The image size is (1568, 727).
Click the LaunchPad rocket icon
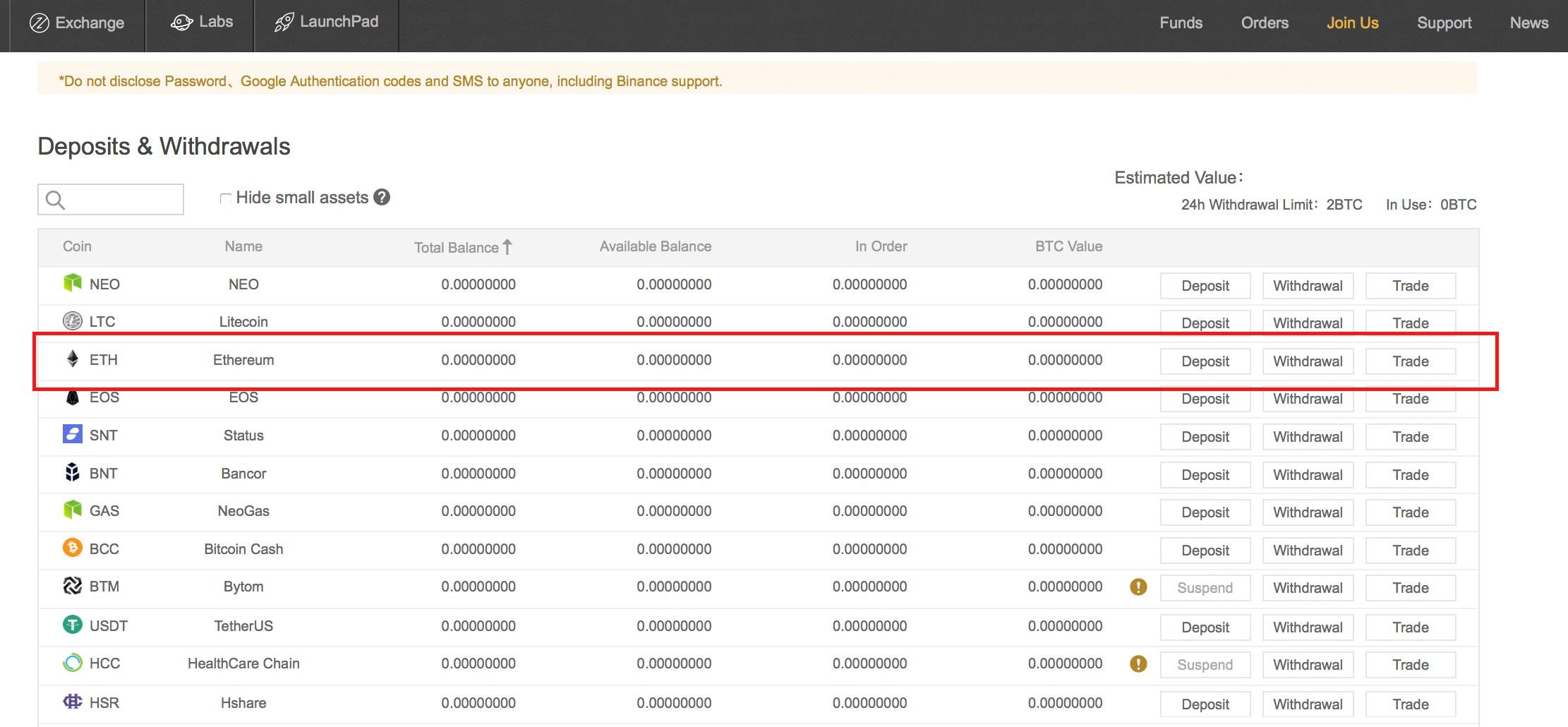pos(284,23)
